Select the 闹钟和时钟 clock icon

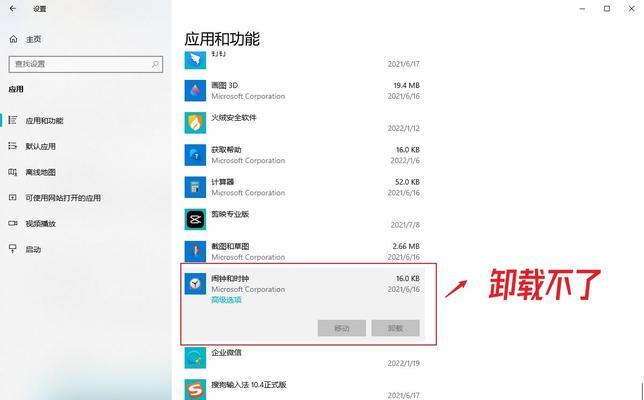195,284
